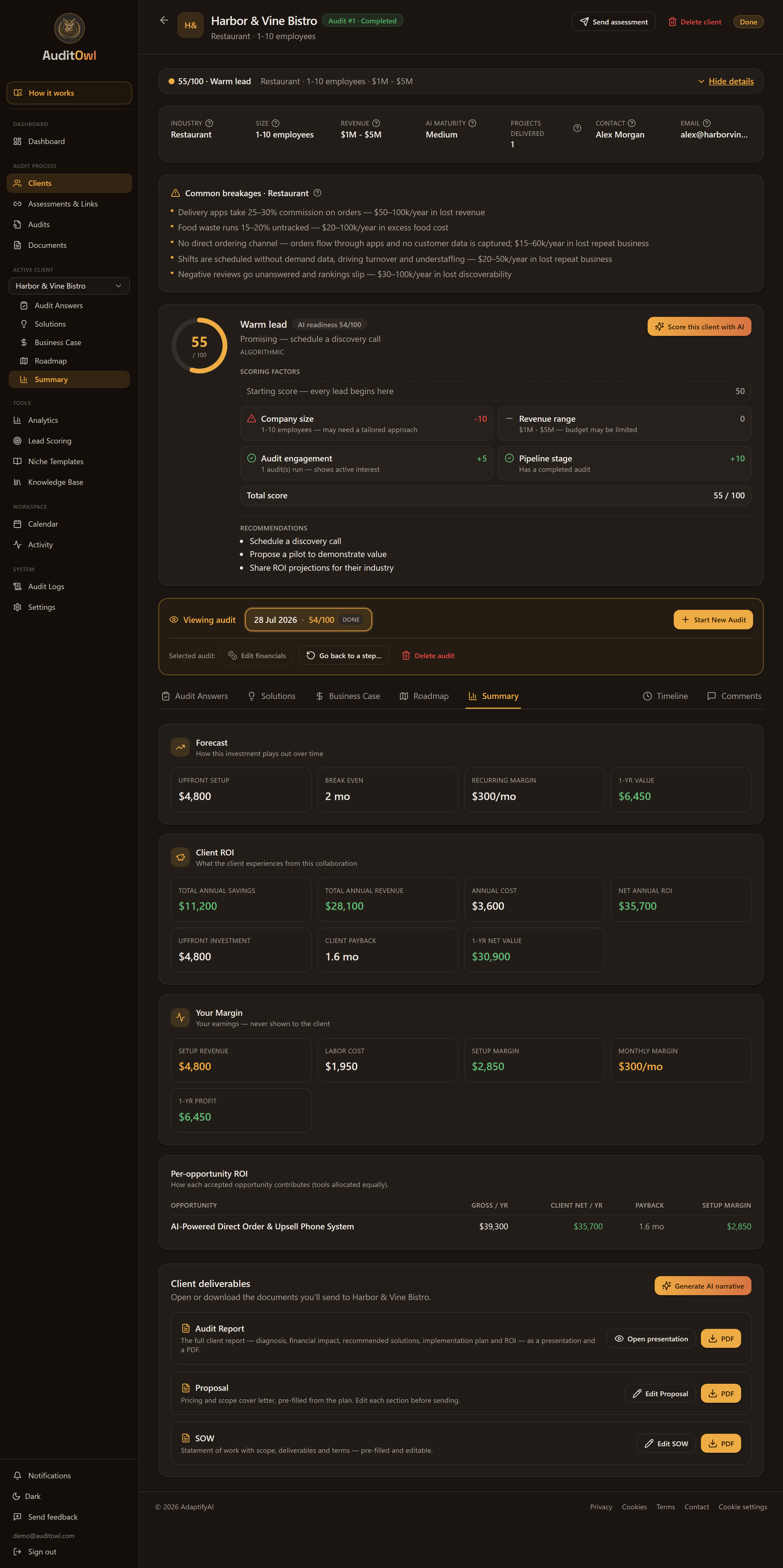Viewport: 783px width, 1568px height.
Task: Click Edit Proposal button
Action: click(x=660, y=1393)
